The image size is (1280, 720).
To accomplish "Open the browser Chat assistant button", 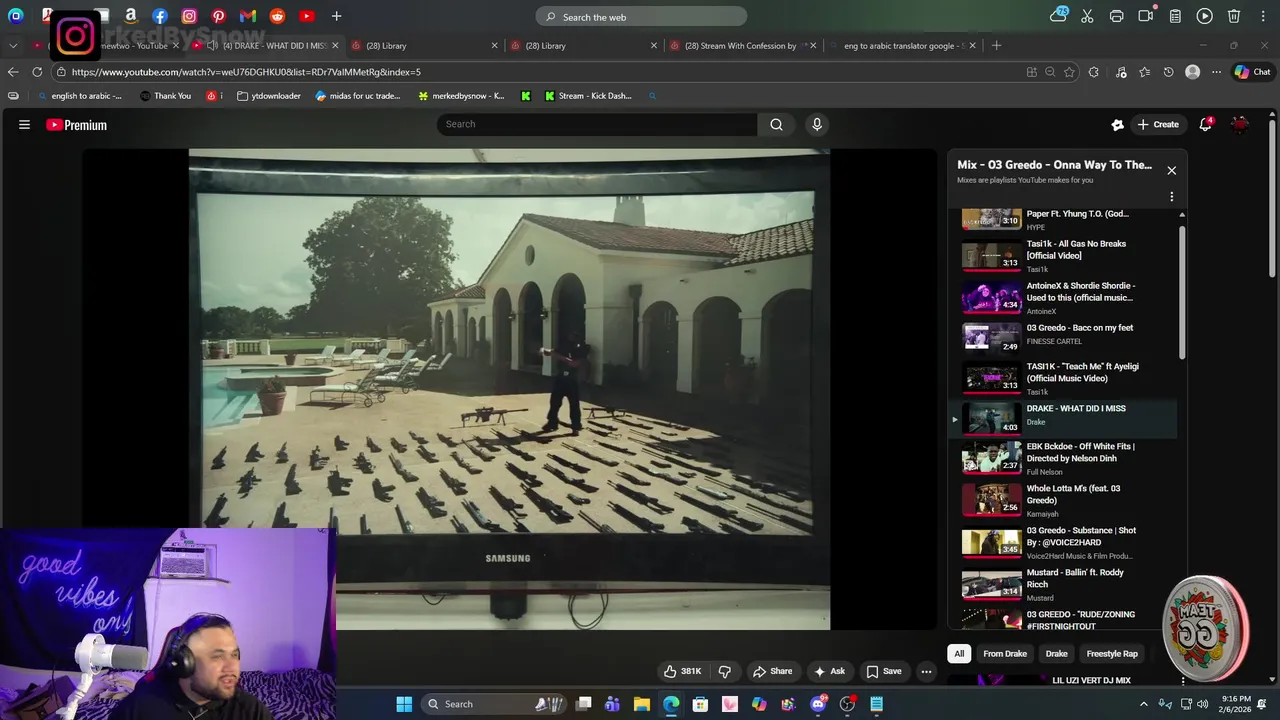I will click(1252, 72).
